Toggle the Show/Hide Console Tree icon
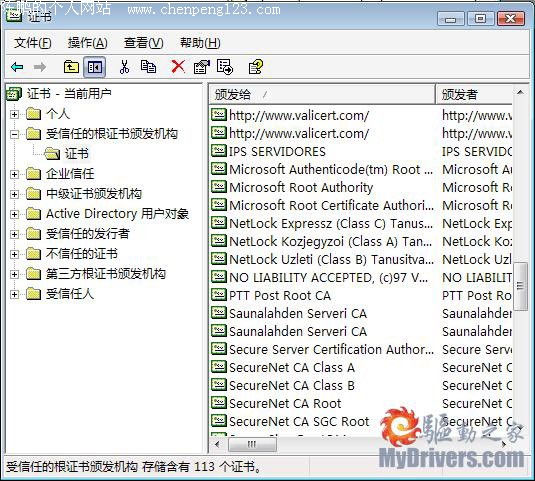 click(95, 67)
